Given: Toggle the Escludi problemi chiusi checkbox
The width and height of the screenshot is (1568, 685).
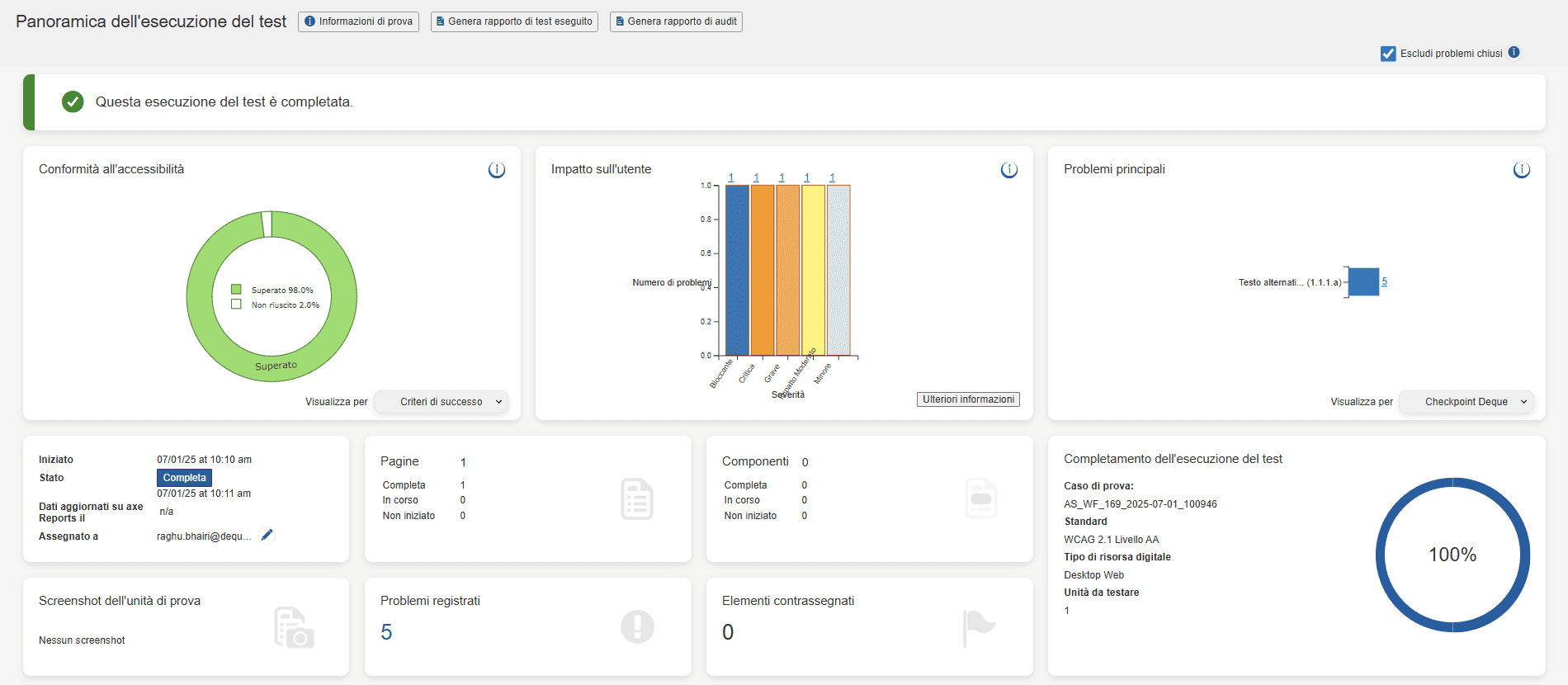Looking at the screenshot, I should 1388,54.
